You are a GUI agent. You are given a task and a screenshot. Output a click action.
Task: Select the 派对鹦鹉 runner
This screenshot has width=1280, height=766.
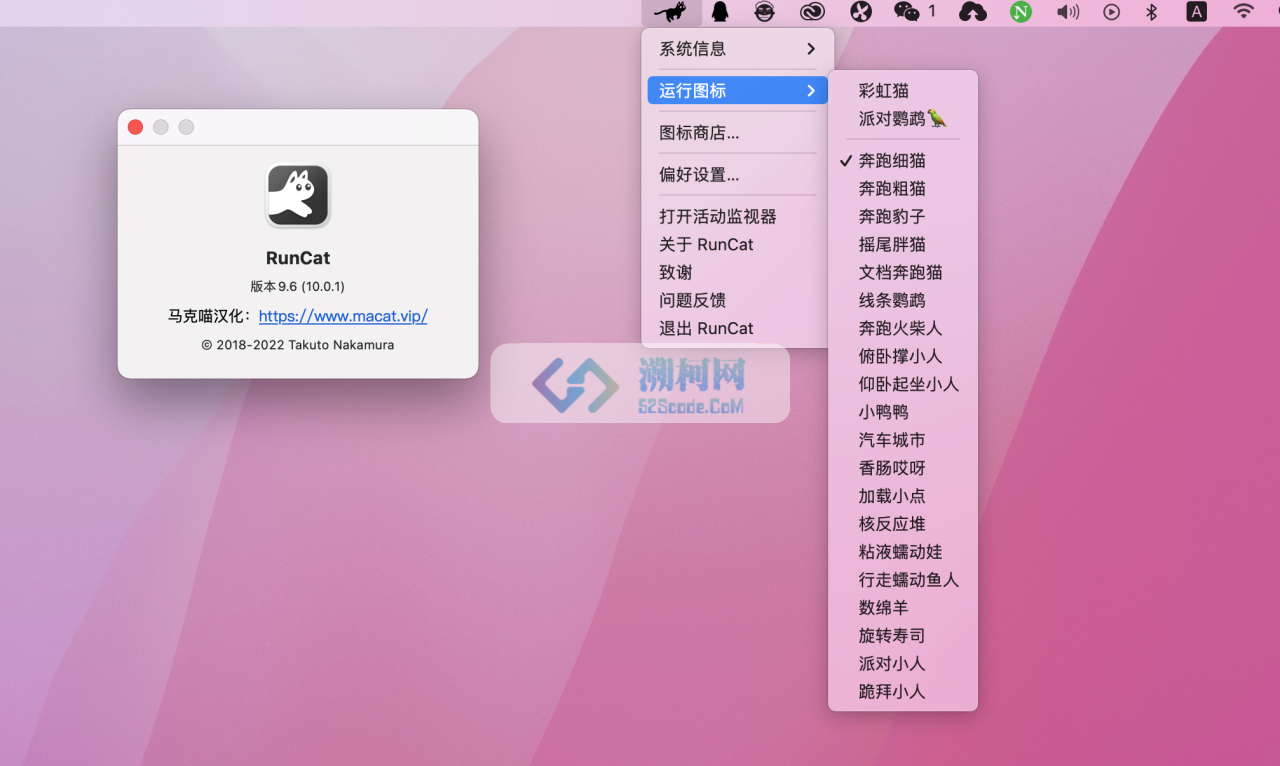click(x=903, y=118)
